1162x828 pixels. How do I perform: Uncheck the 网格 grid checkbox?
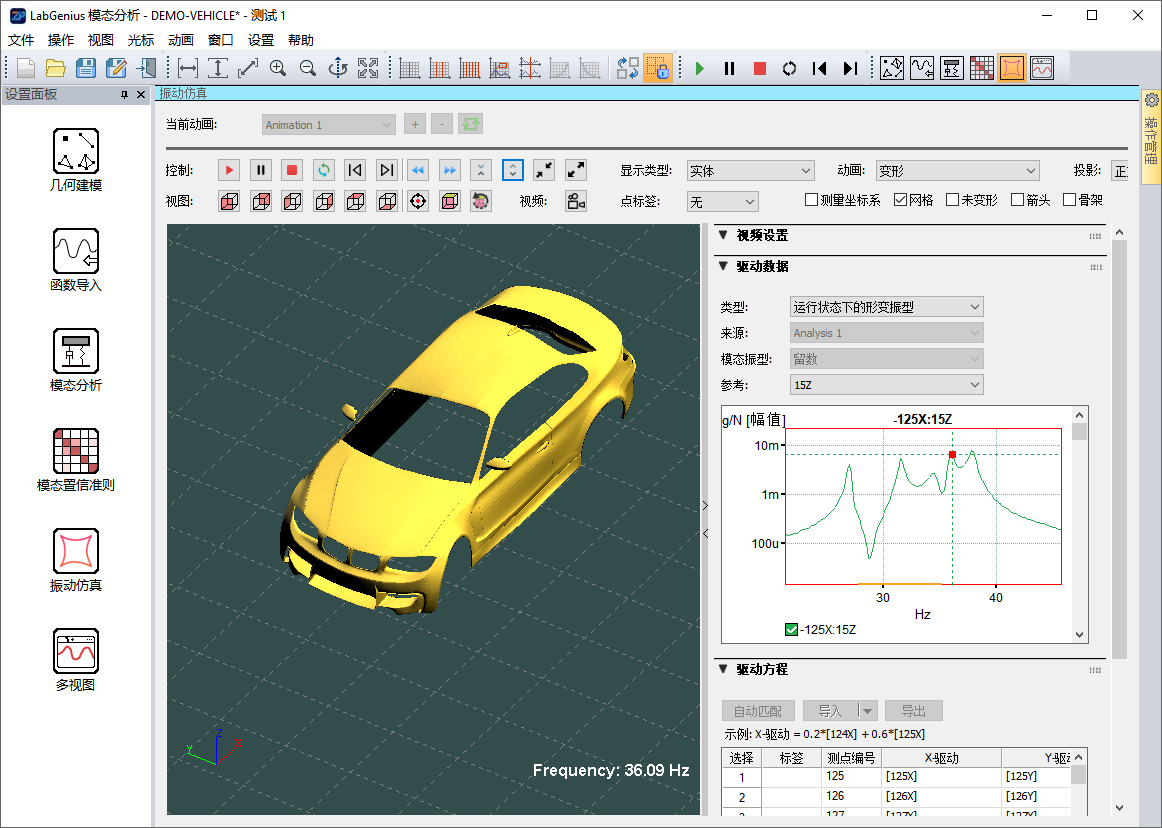900,200
